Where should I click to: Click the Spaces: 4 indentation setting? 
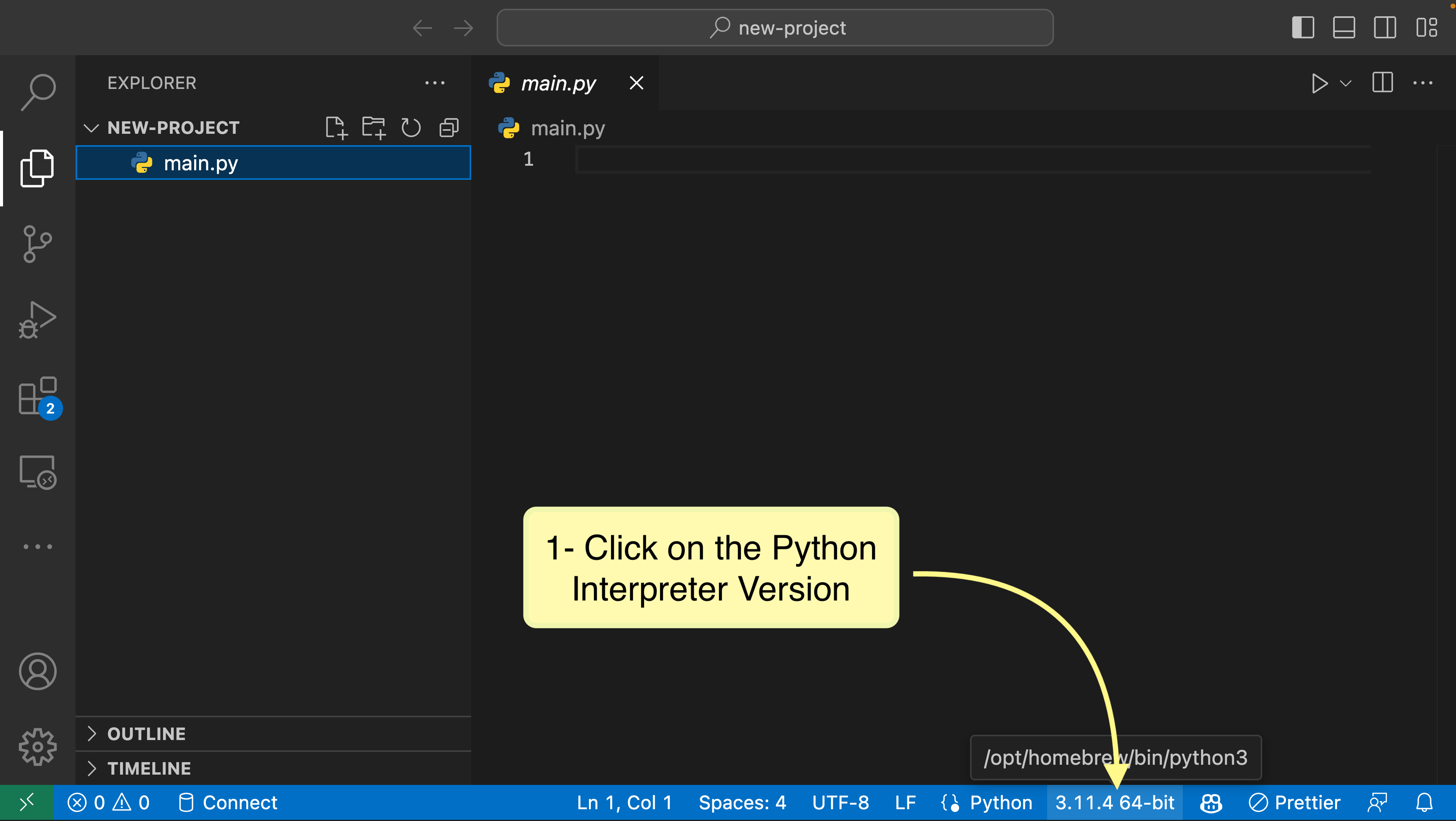(x=742, y=803)
